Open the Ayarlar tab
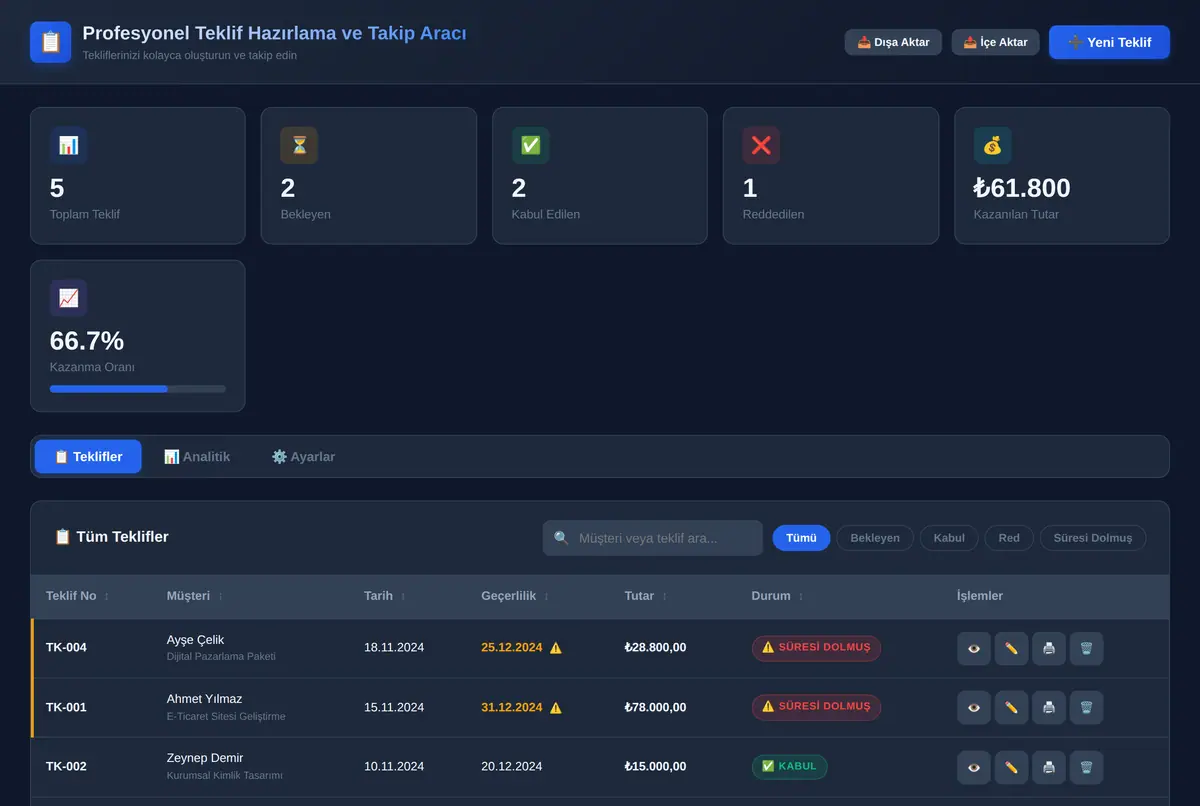The image size is (1200, 806). tap(304, 456)
